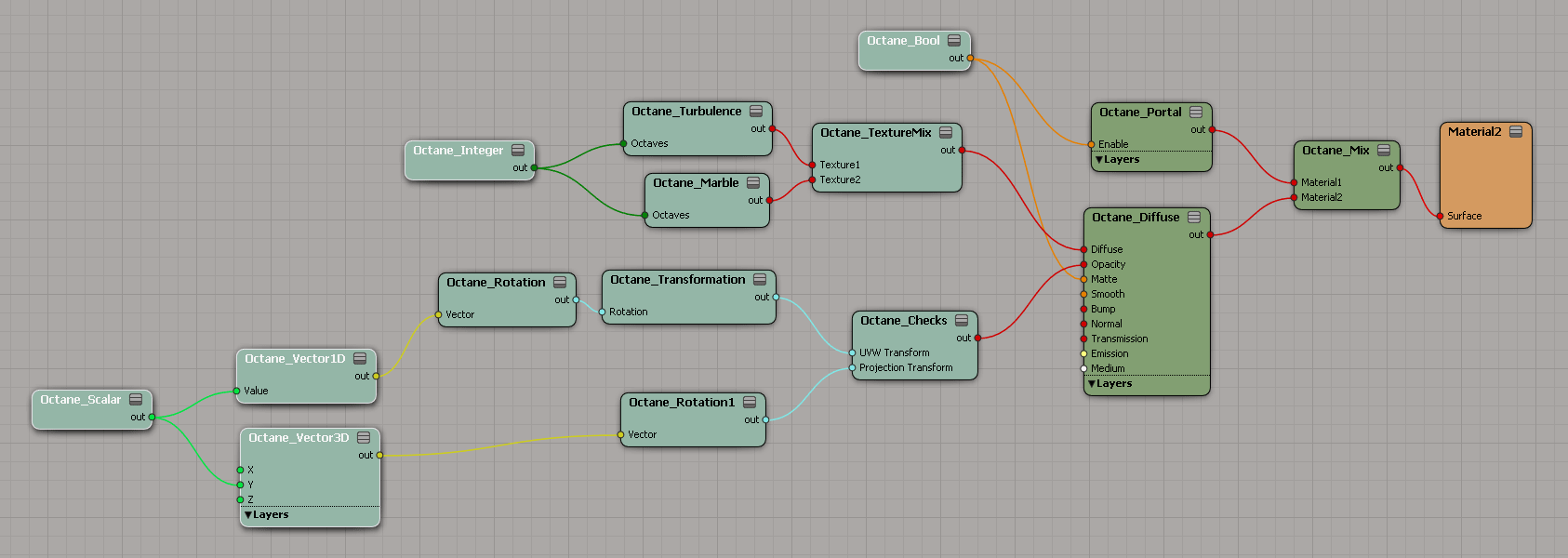Click the Value input port on Octane_Vector1D
This screenshot has height=558, width=1568.
236,391
